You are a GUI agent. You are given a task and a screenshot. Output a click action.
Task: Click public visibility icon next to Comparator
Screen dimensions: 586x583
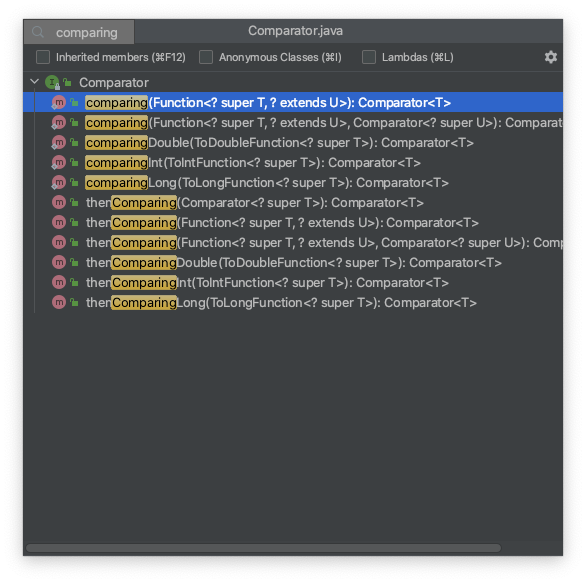pos(67,82)
